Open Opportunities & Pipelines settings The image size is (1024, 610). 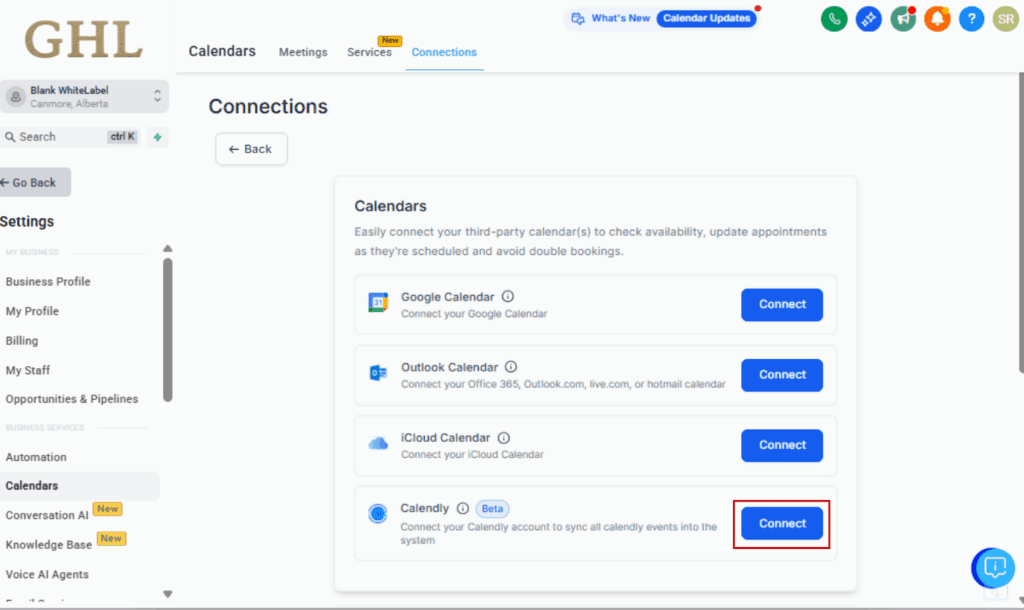72,399
